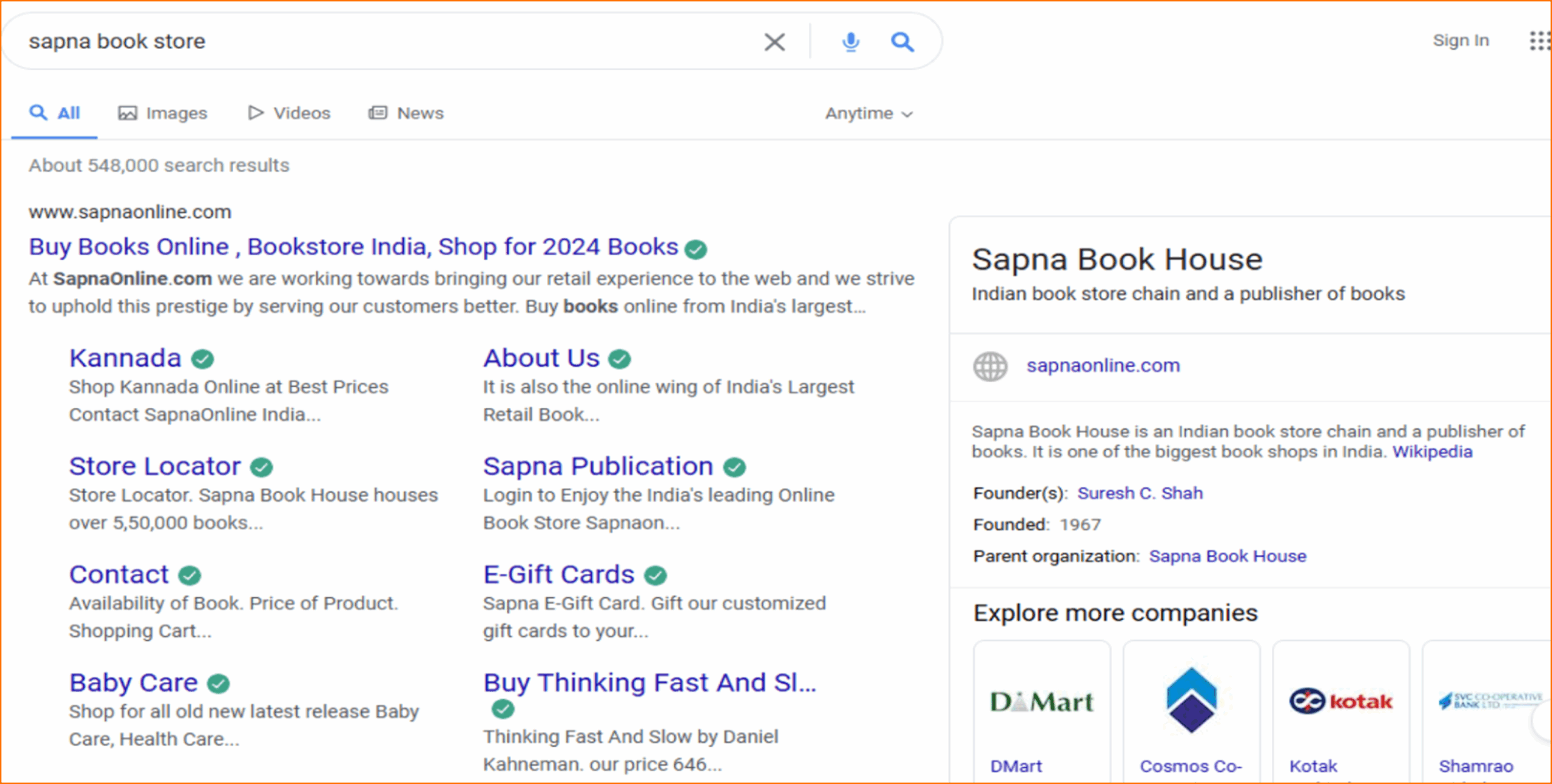Open the Wikipedia link in knowledge panel

point(1432,452)
